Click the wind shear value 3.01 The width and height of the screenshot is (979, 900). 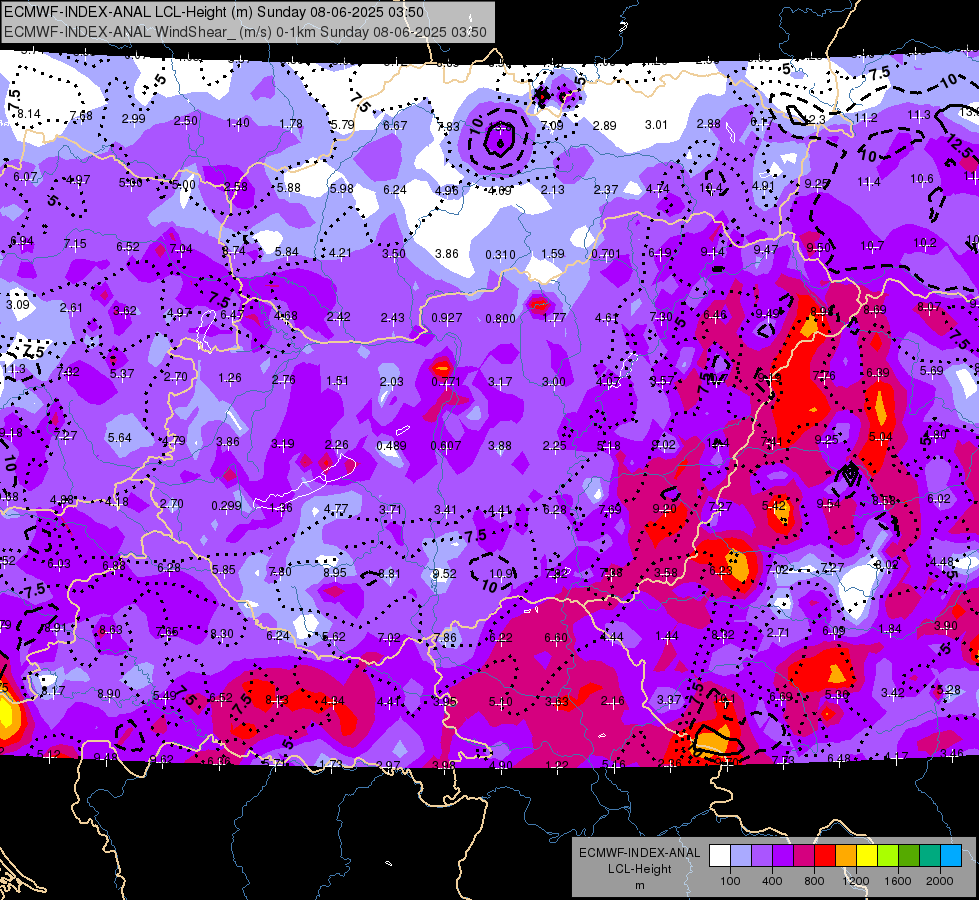coord(656,125)
